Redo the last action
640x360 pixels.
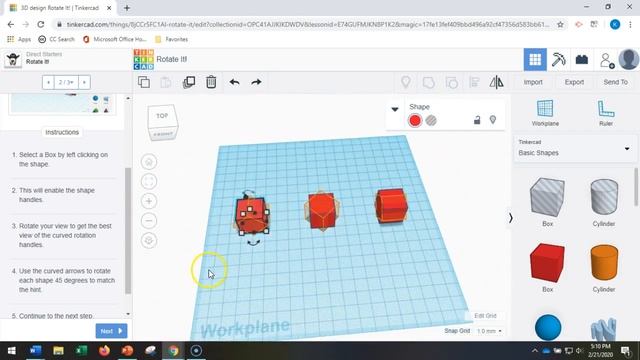coord(256,82)
